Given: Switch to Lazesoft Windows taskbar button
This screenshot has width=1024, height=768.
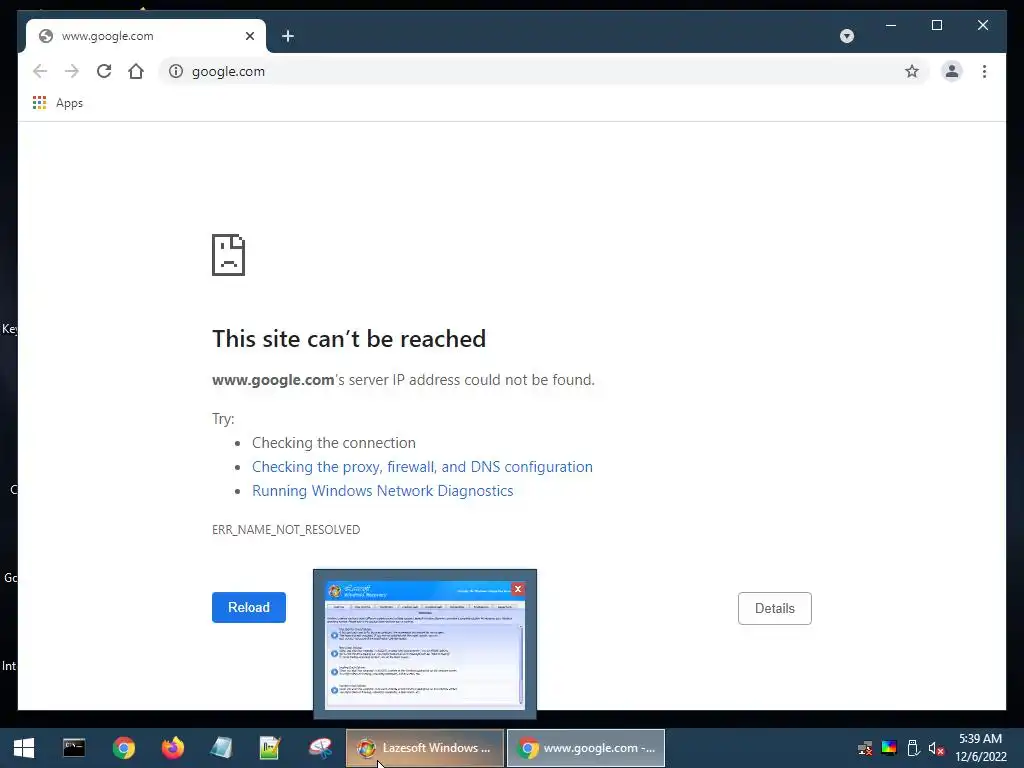Looking at the screenshot, I should 425,748.
